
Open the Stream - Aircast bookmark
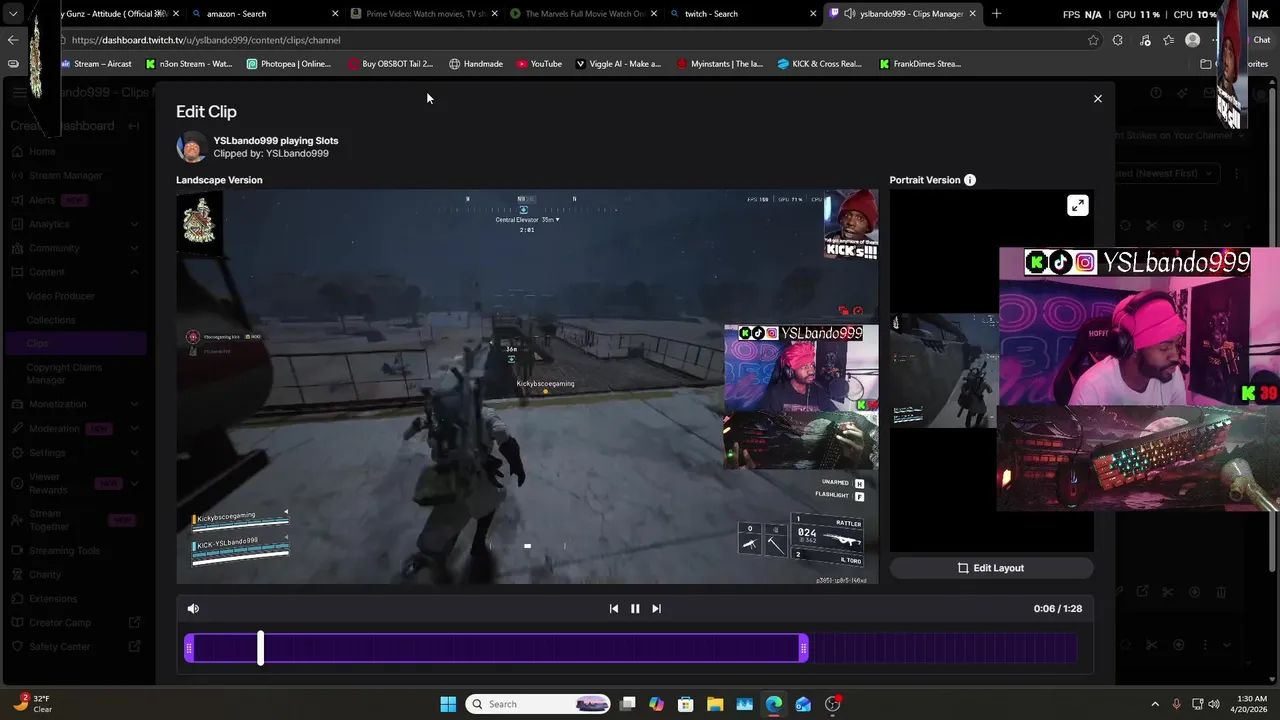[96, 64]
